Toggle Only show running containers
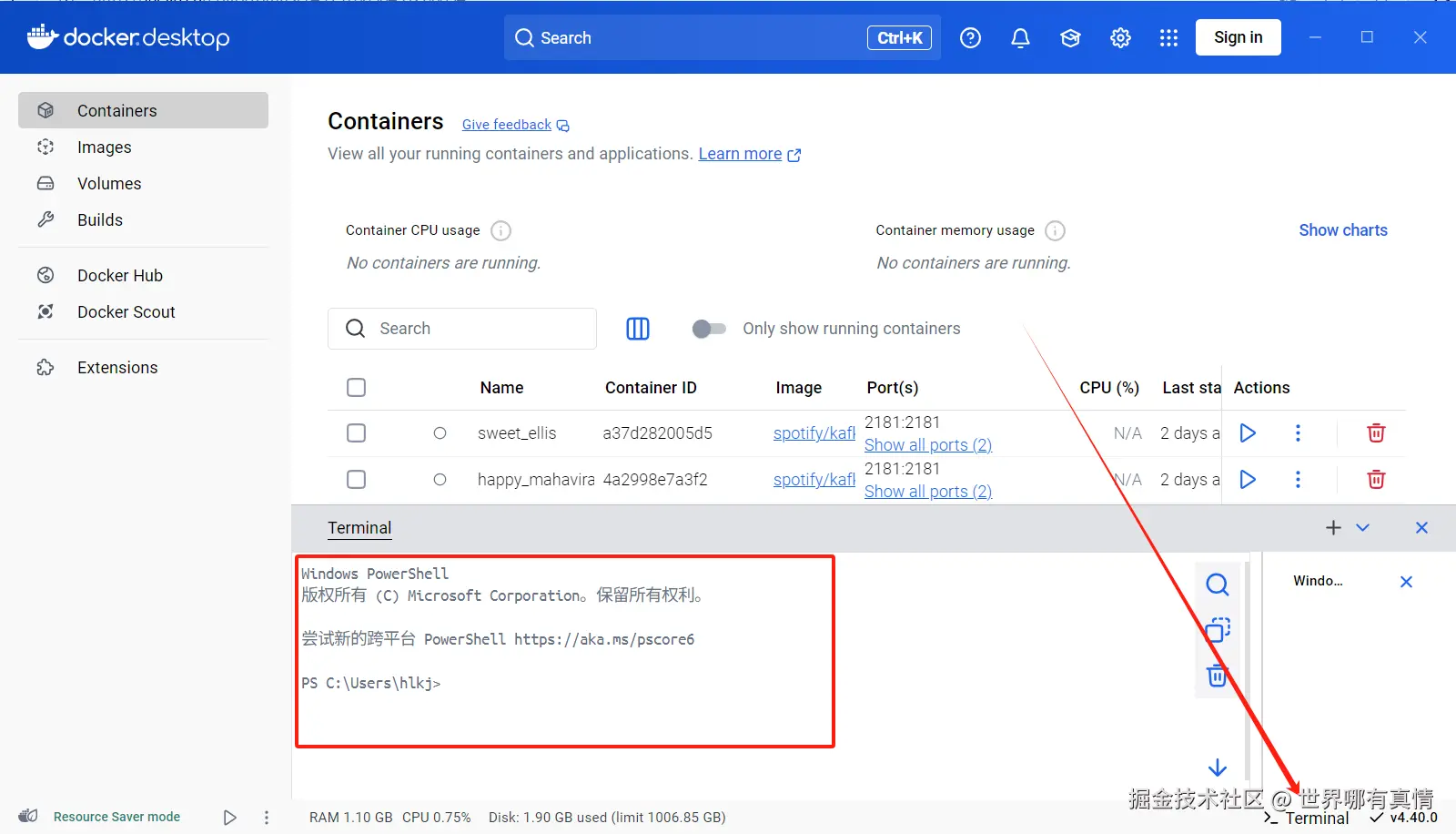This screenshot has width=1456, height=834. click(709, 329)
